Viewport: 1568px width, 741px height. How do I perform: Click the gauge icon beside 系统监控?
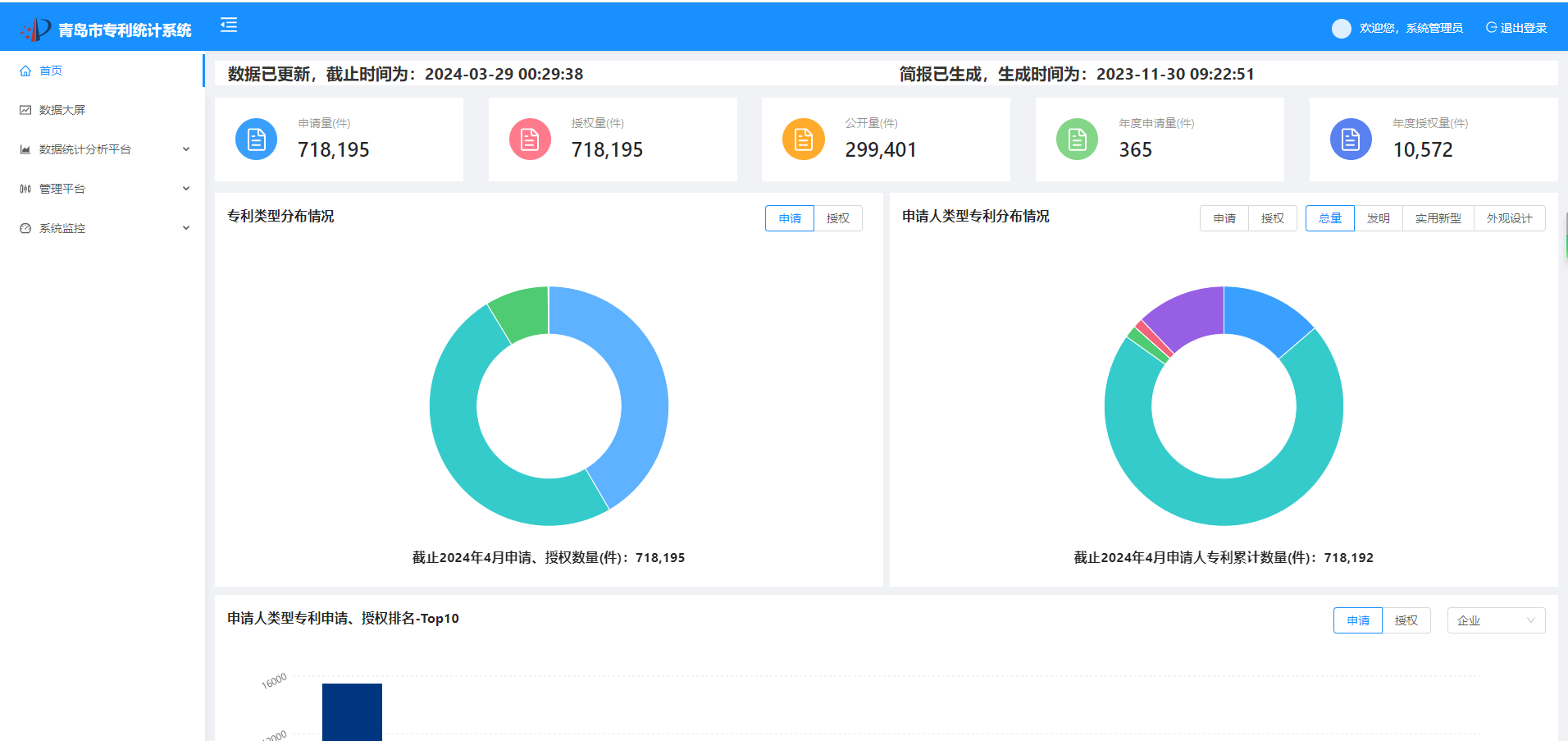pyautogui.click(x=25, y=228)
